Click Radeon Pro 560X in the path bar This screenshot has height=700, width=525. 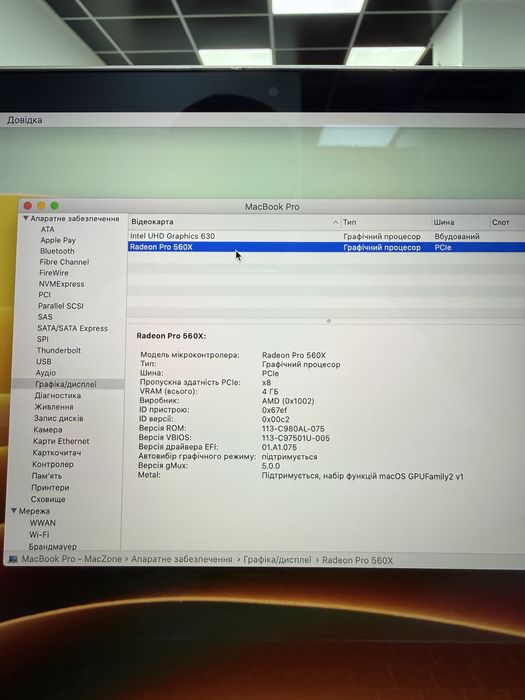(358, 560)
